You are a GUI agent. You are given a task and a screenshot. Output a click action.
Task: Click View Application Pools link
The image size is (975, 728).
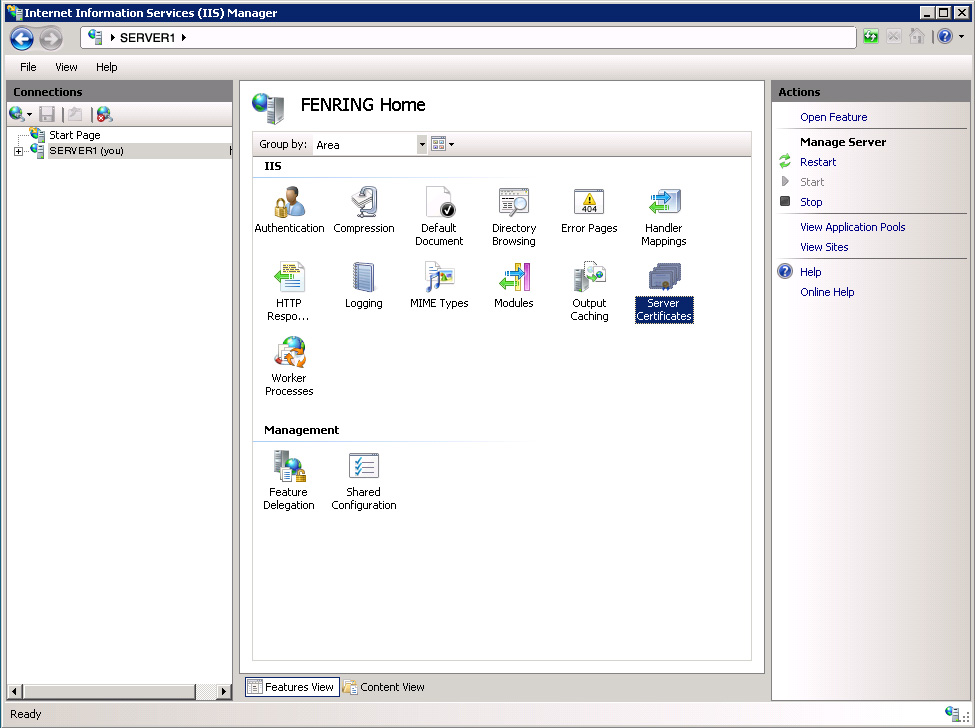[853, 227]
